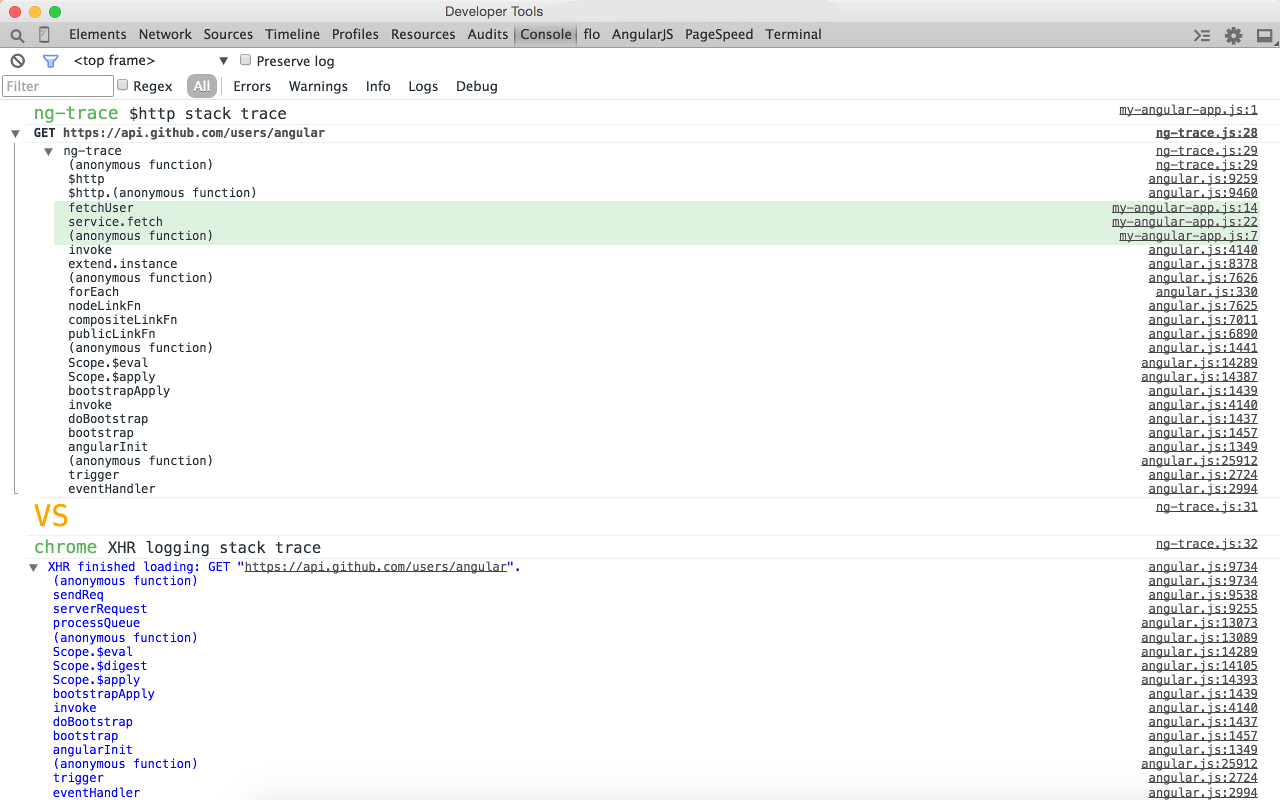Image resolution: width=1280 pixels, height=800 pixels.
Task: Click the service.fetch stack frame text
Action: [115, 222]
